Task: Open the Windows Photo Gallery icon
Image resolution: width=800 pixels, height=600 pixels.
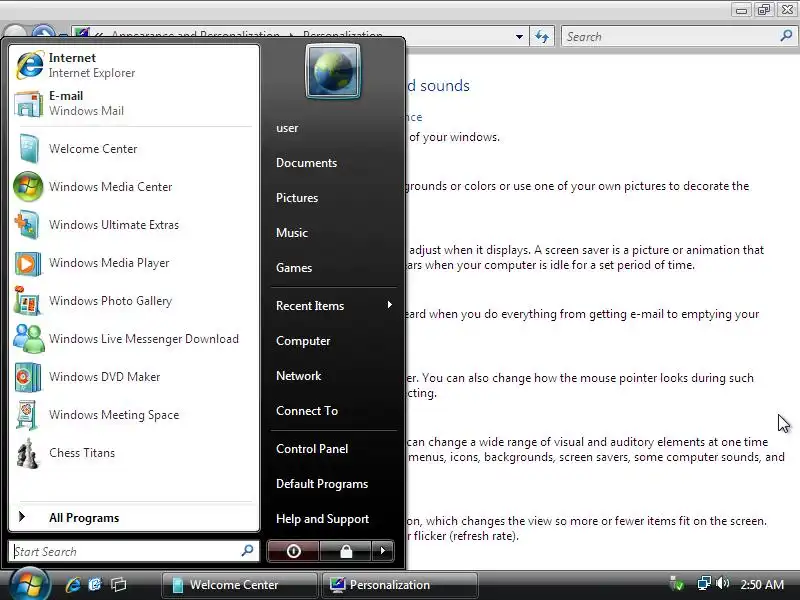Action: [28, 301]
